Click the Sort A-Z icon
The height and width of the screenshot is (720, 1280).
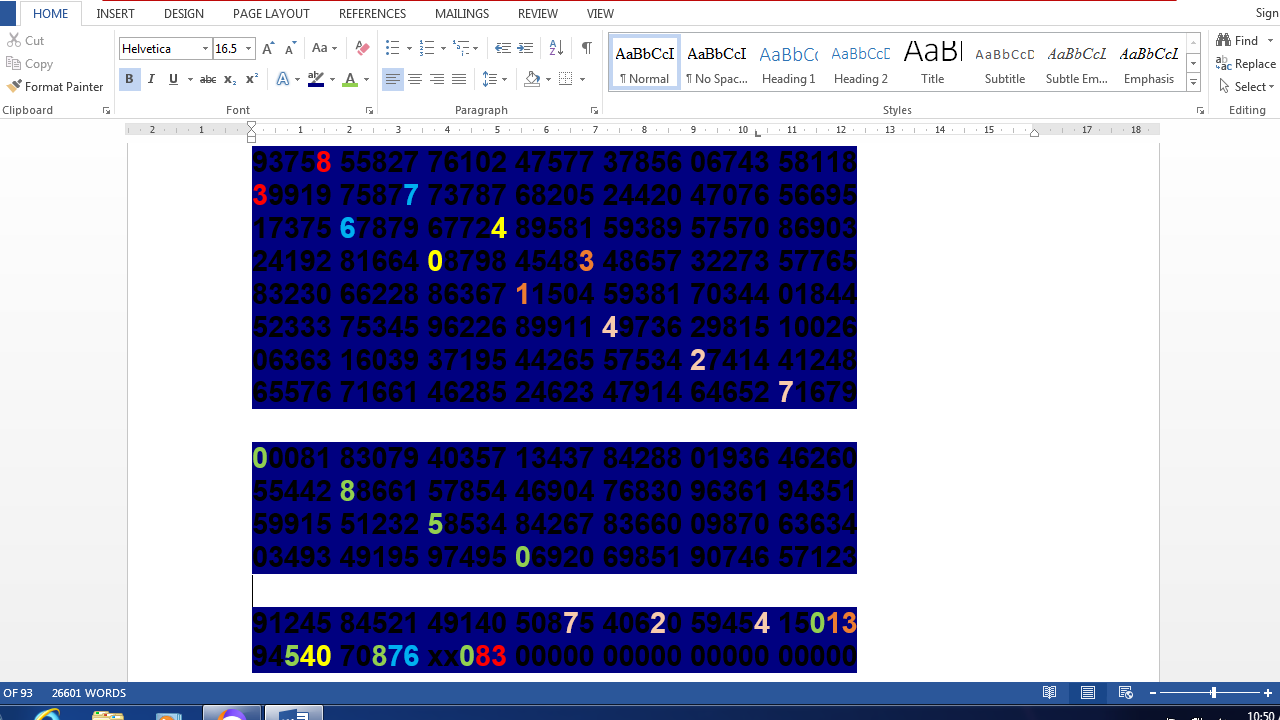point(556,48)
